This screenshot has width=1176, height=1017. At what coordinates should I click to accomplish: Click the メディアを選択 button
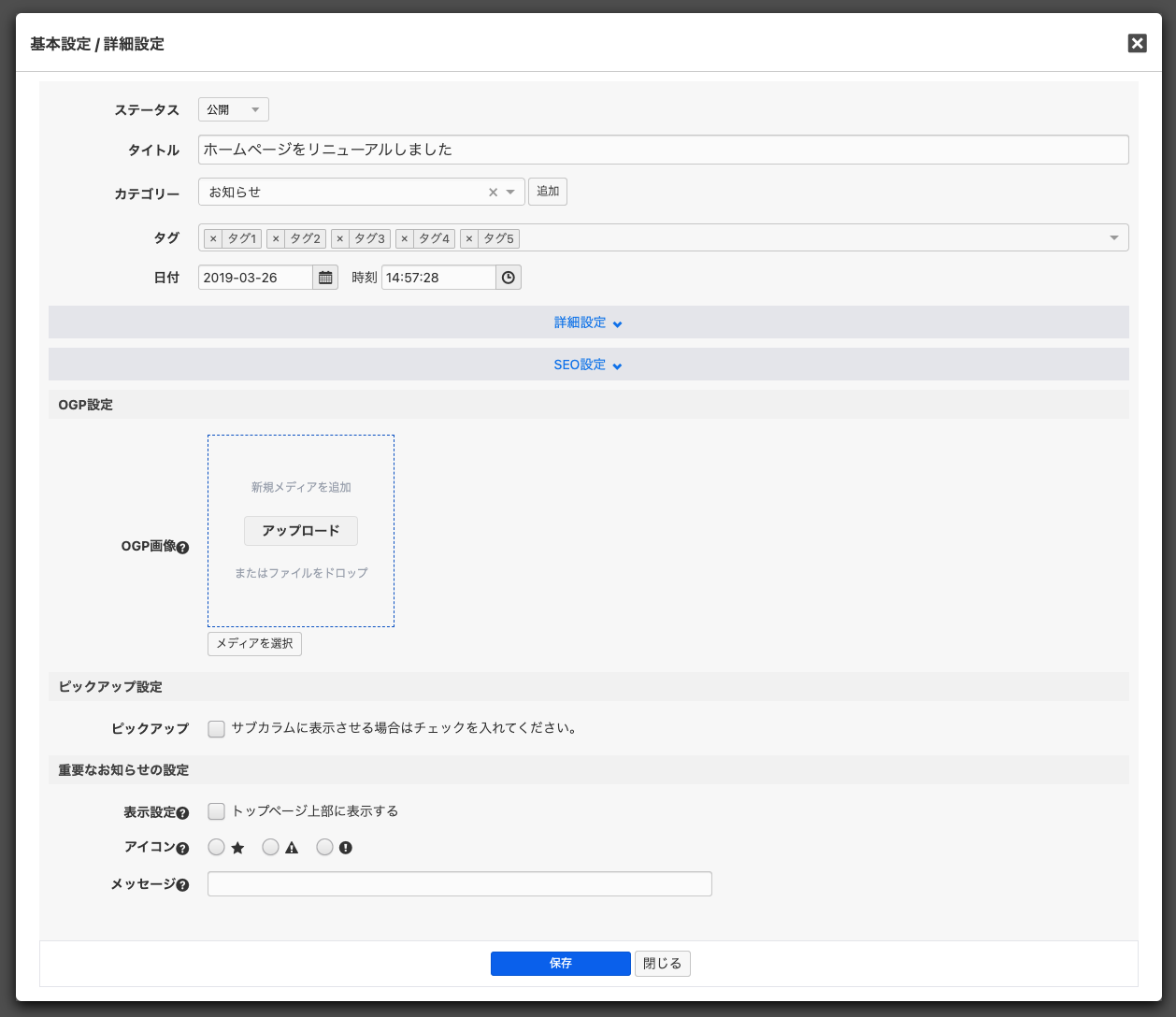coord(254,644)
